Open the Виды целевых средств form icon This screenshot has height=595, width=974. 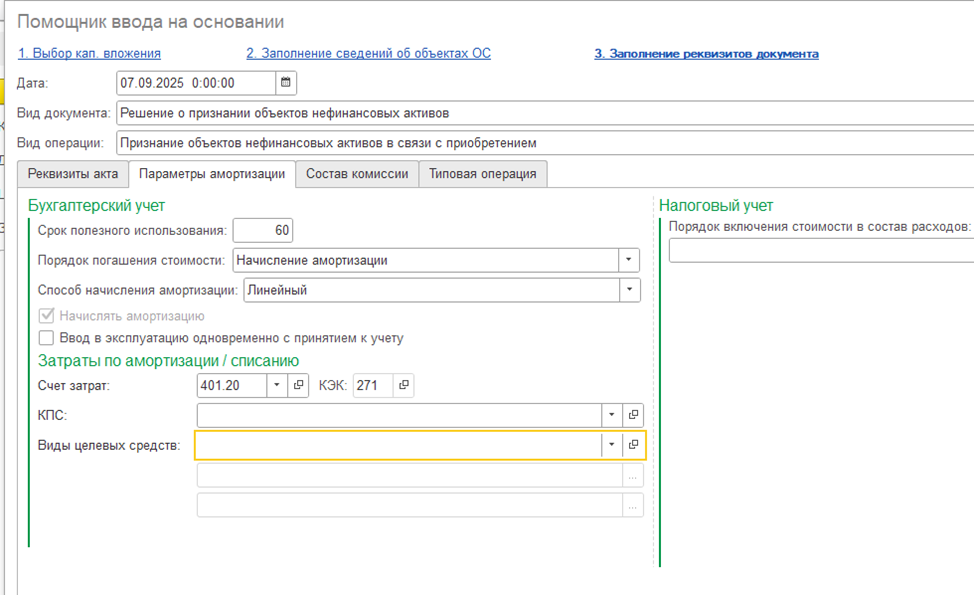[633, 445]
